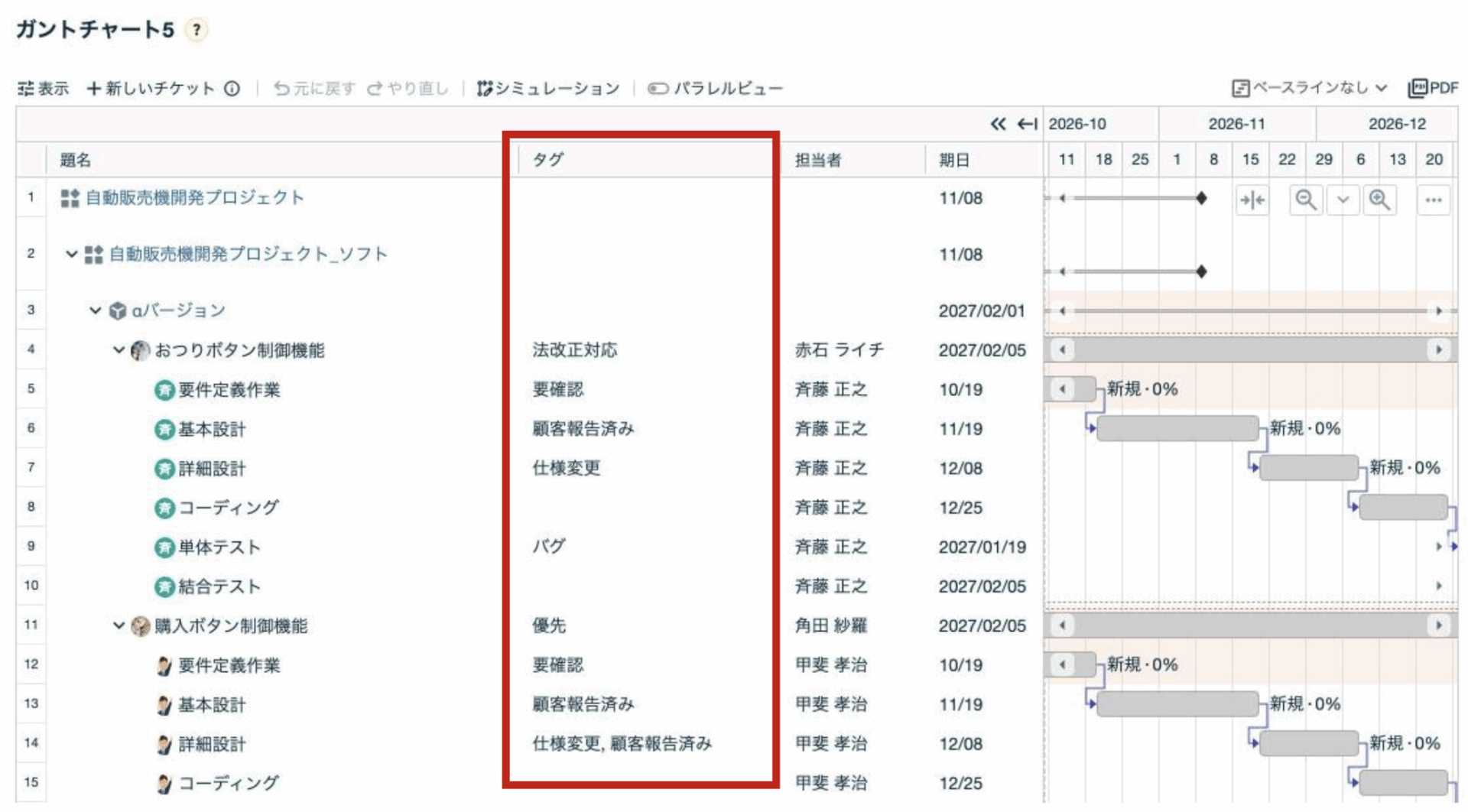Click the avatar on row 13 基本設計

[164, 705]
